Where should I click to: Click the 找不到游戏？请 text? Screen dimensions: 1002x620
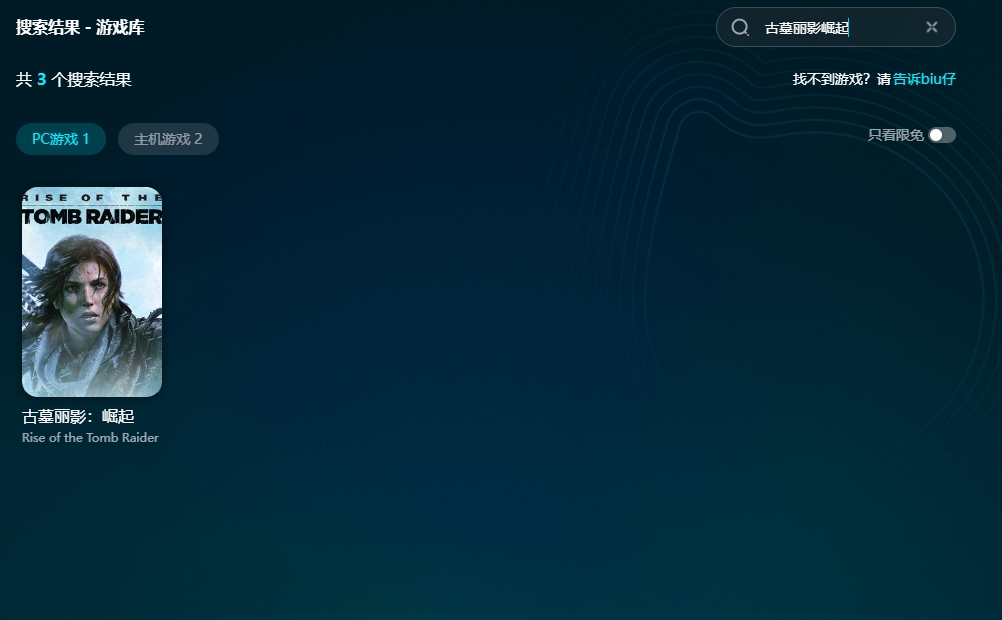click(x=842, y=79)
